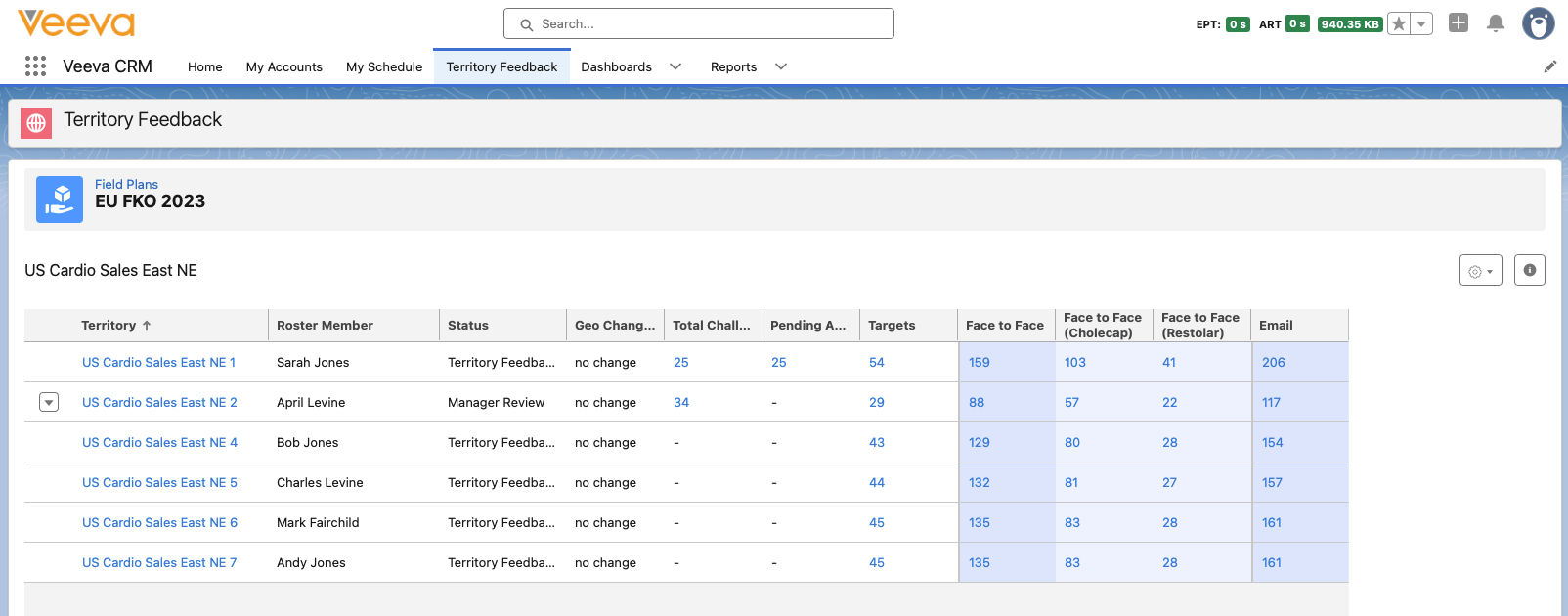Open US Cardio Sales East NE 1
This screenshot has width=1568, height=616.
point(159,362)
